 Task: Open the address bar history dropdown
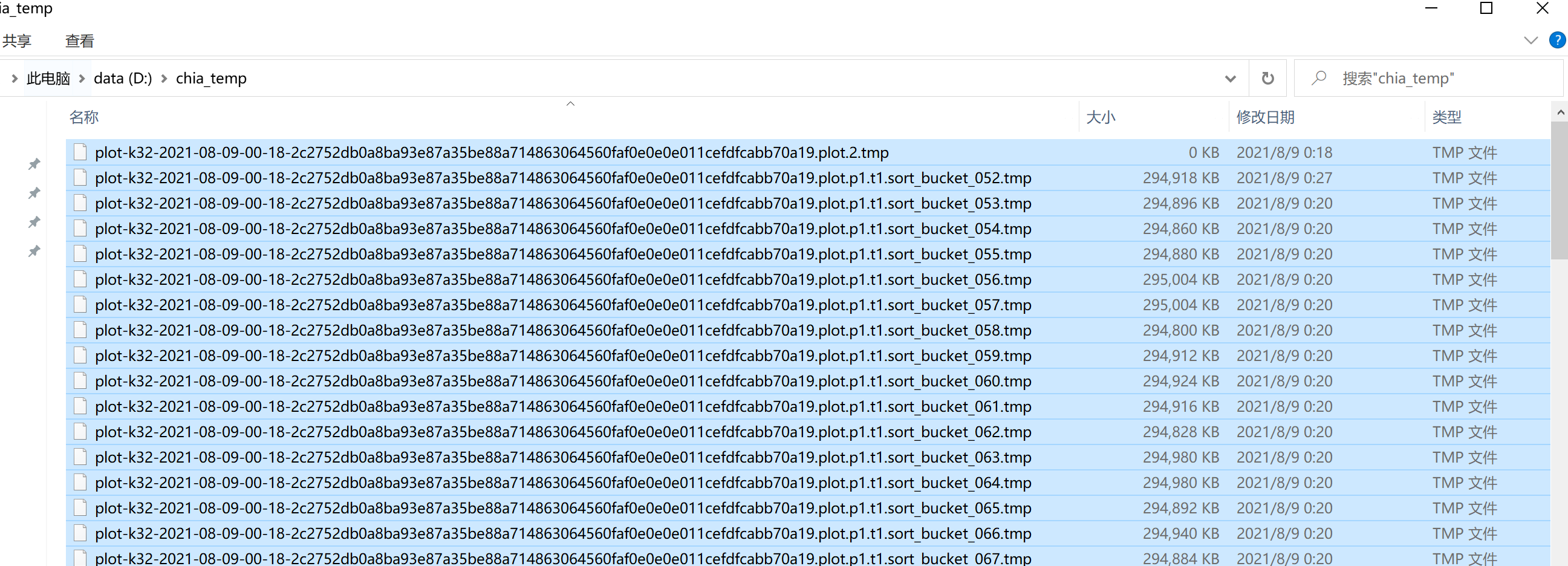point(1230,78)
